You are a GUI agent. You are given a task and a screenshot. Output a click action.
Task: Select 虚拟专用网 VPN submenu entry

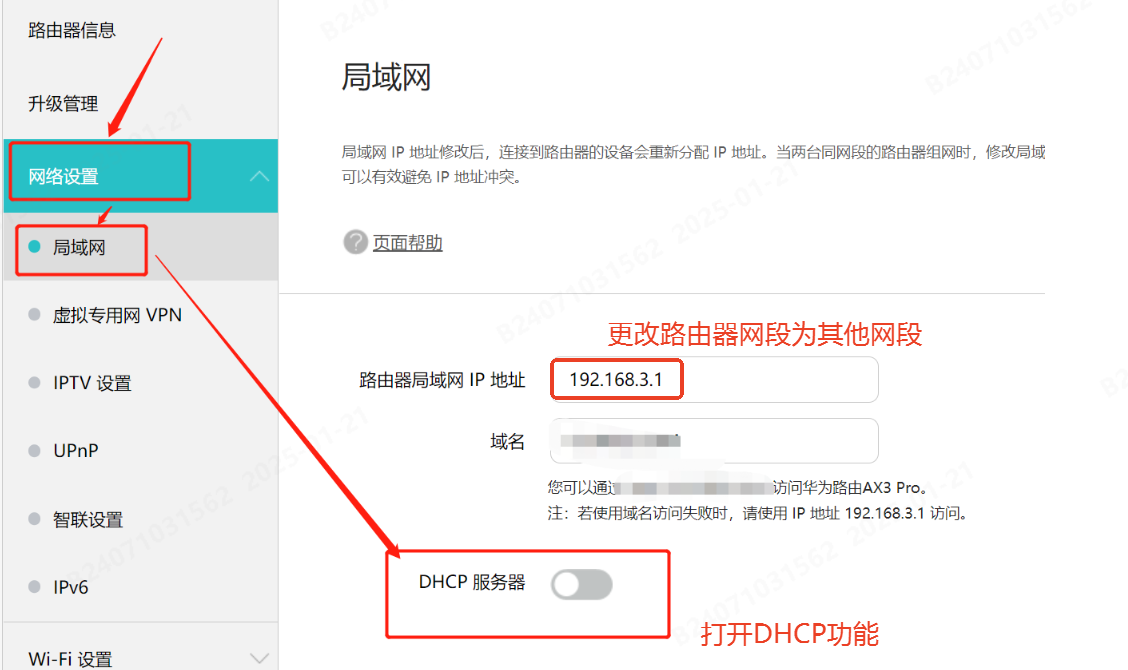coord(117,315)
